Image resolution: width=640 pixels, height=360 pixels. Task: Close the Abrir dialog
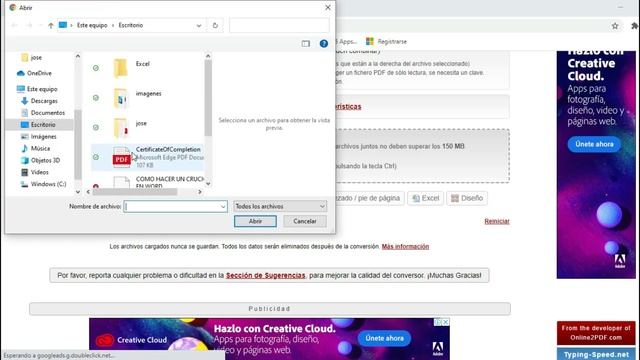tap(328, 7)
